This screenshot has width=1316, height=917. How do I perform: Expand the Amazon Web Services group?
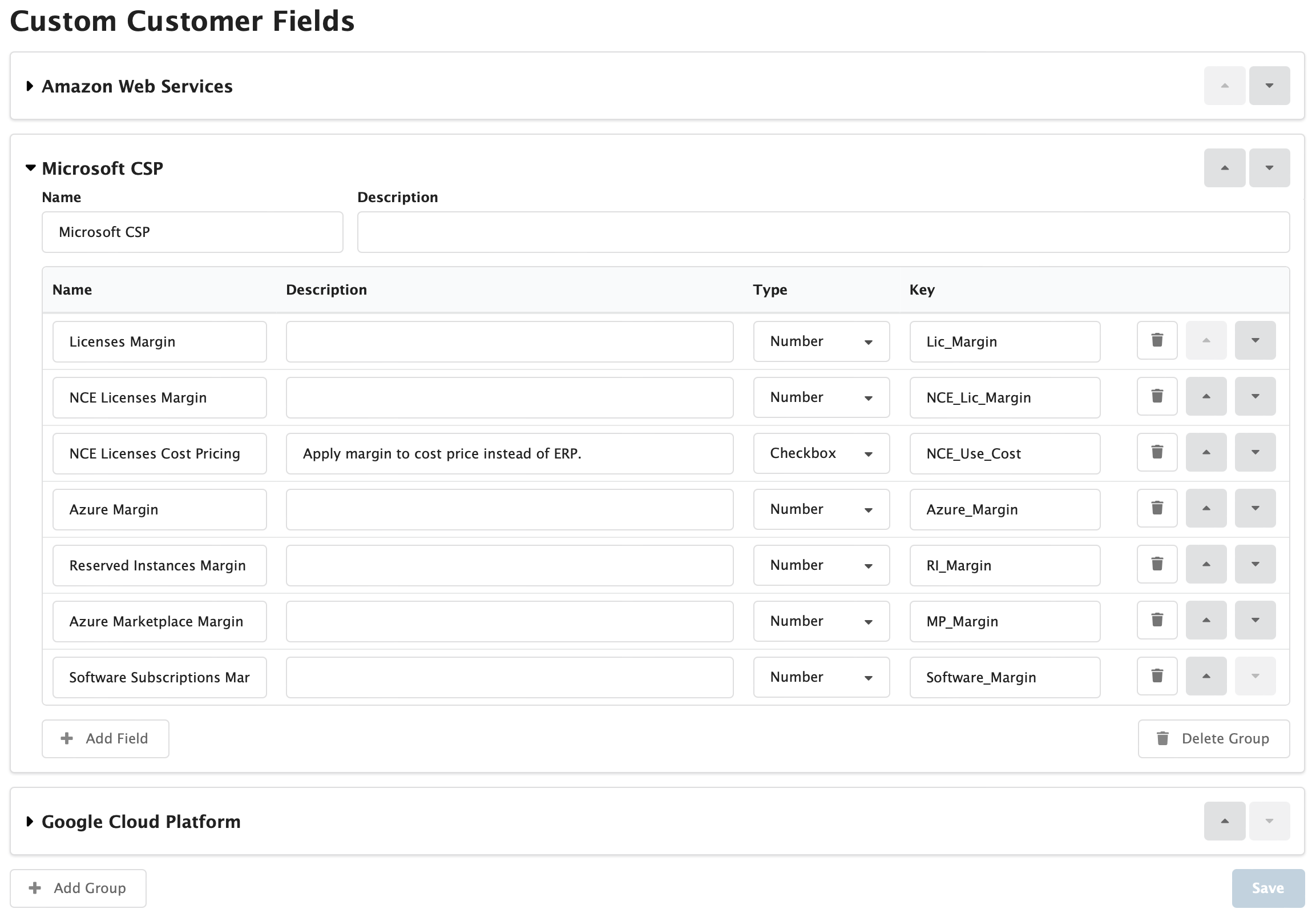(30, 86)
